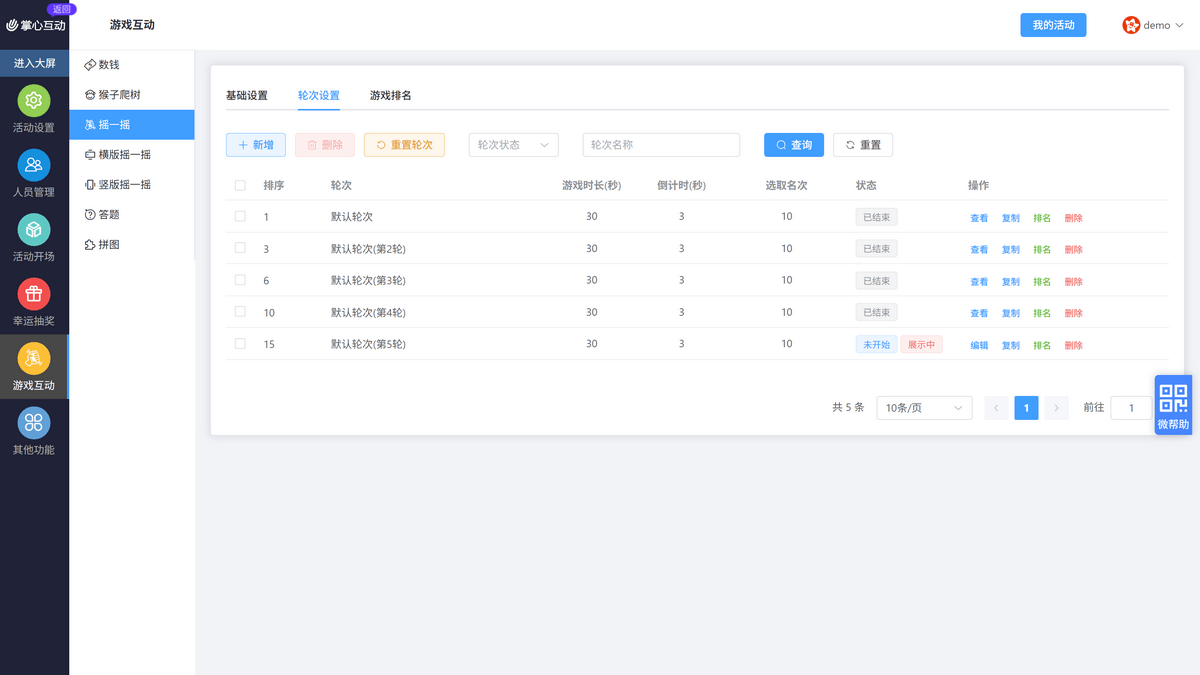Click the 返回 badge
Viewport: 1200px width, 675px height.
[x=62, y=9]
